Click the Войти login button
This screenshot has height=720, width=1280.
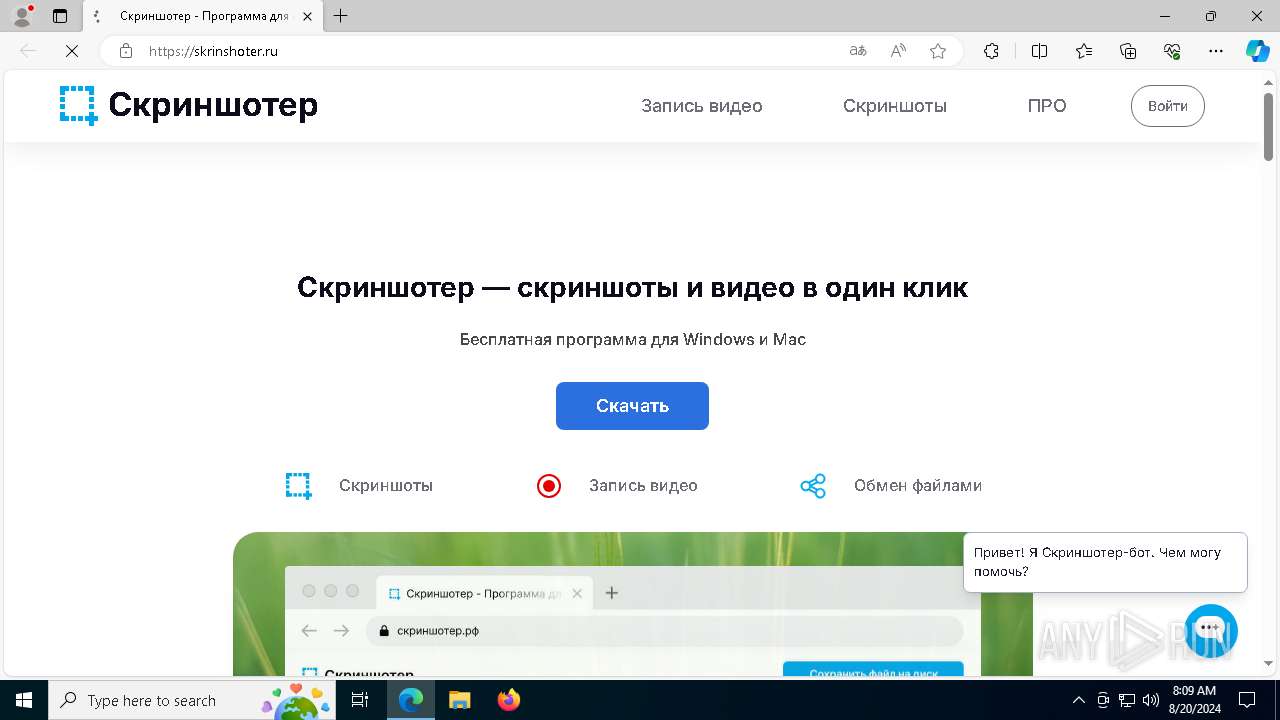point(1168,106)
